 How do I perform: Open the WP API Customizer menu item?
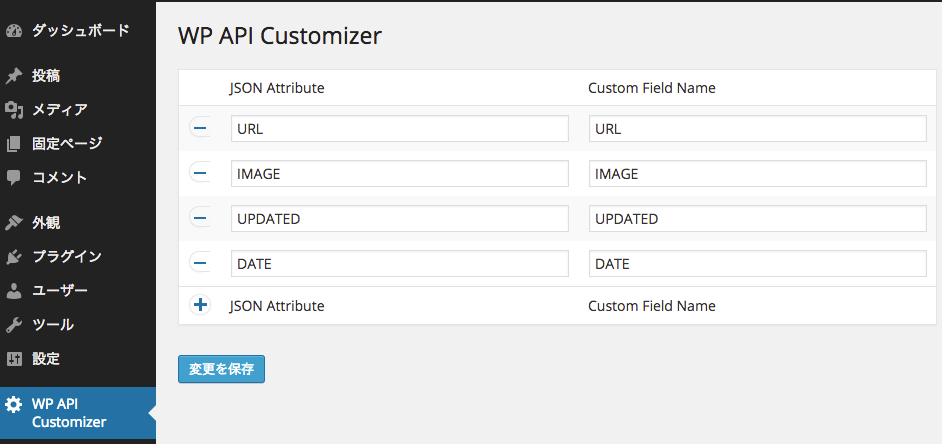(x=77, y=413)
